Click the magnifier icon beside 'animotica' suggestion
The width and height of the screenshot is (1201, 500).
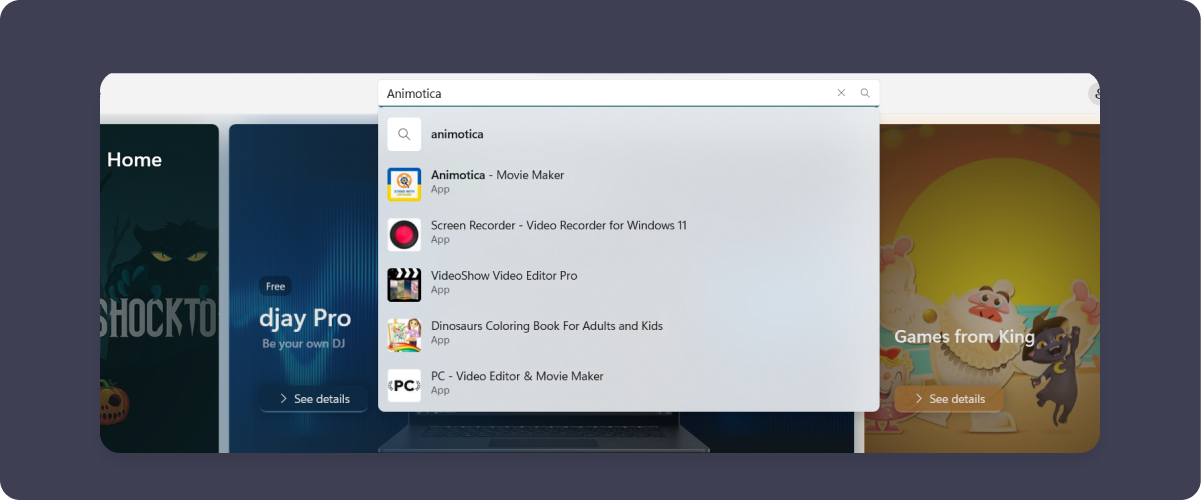point(404,134)
